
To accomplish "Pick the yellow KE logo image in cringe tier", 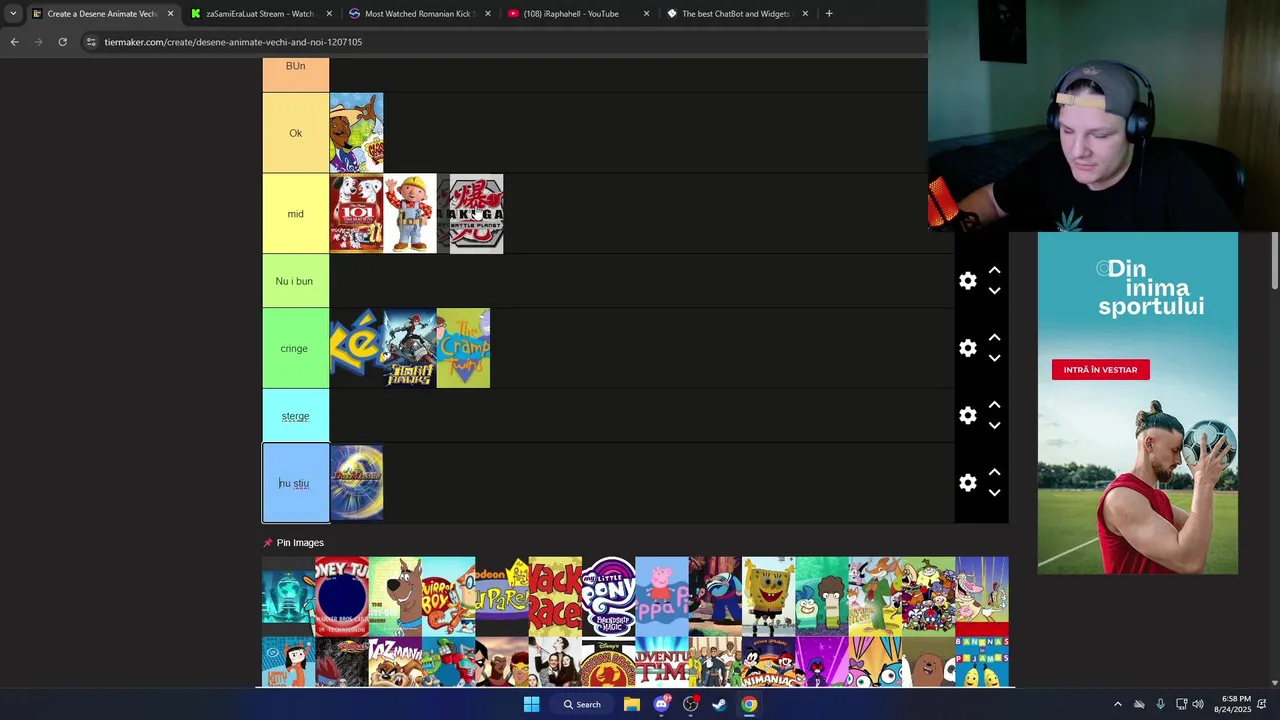I will coord(356,348).
